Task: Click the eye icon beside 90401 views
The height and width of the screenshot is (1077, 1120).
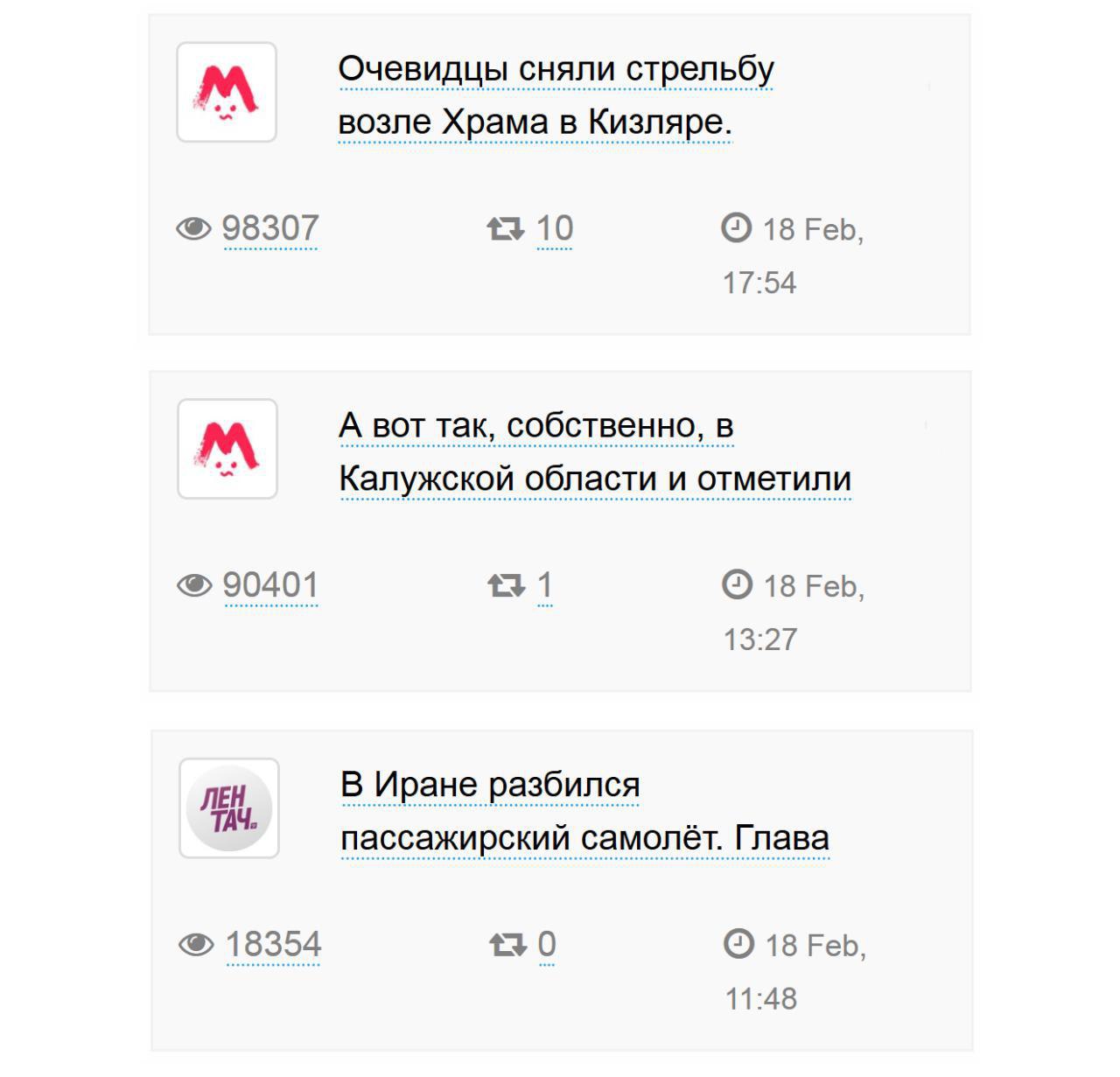Action: point(194,585)
